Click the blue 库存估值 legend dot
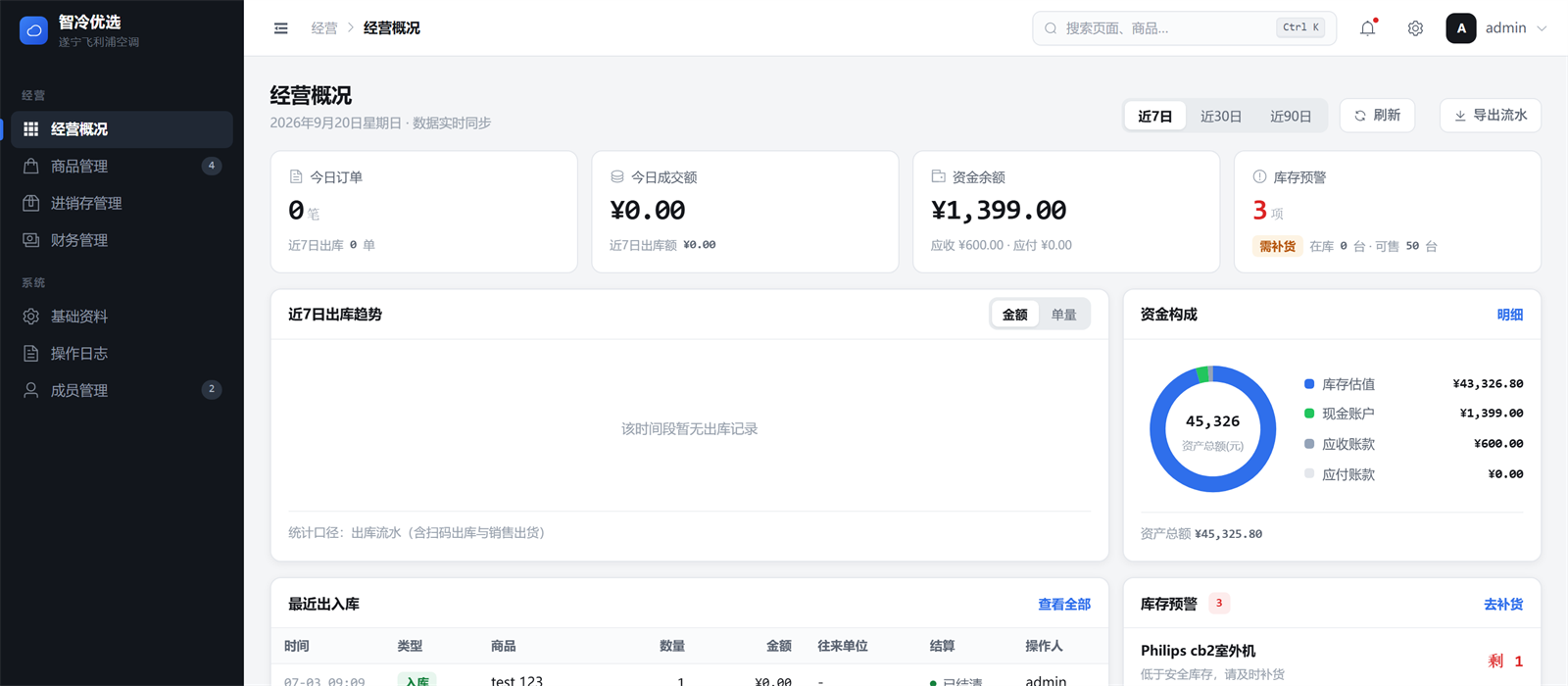This screenshot has width=1568, height=686. click(x=1309, y=384)
